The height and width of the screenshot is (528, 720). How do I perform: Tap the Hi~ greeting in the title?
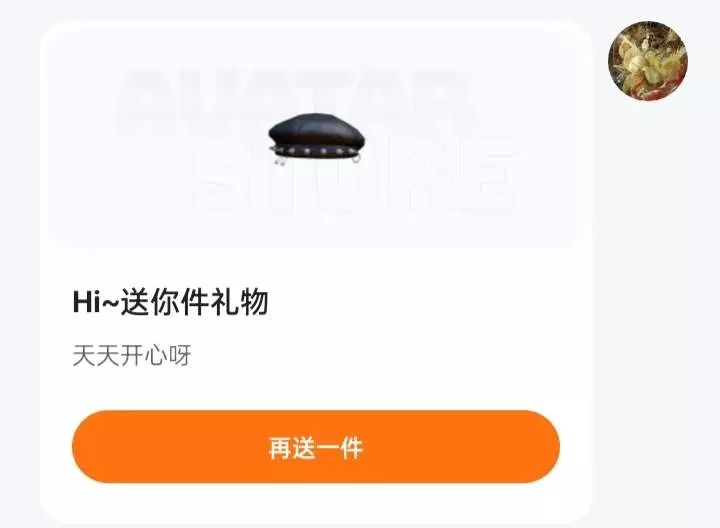[96, 303]
